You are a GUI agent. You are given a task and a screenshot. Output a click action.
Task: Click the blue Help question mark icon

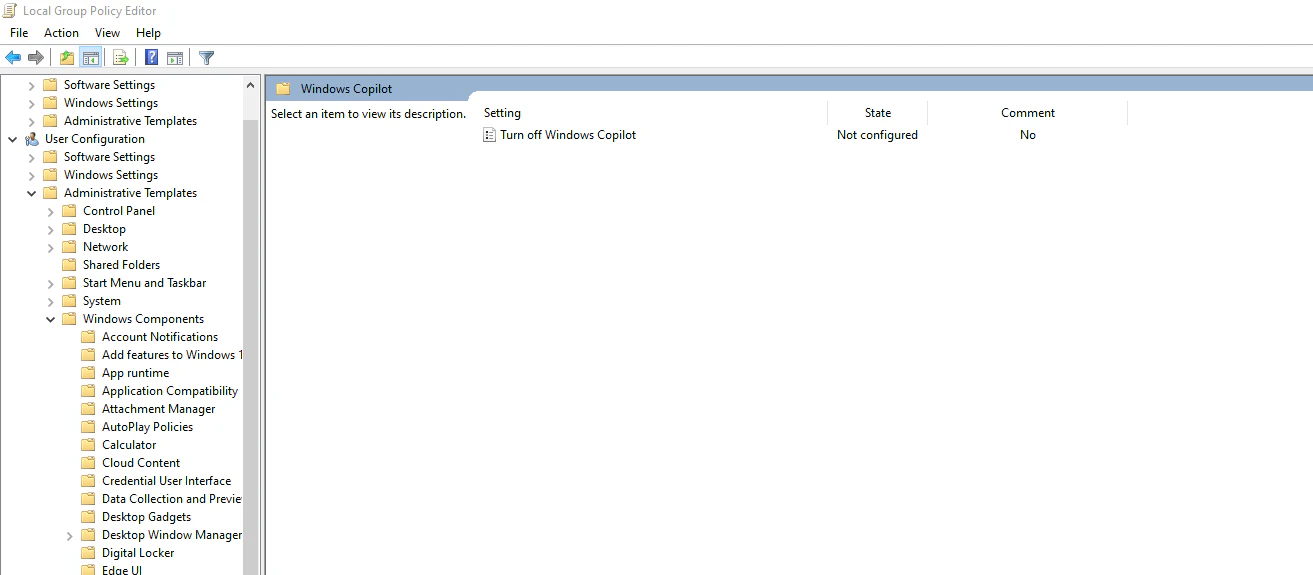click(152, 58)
